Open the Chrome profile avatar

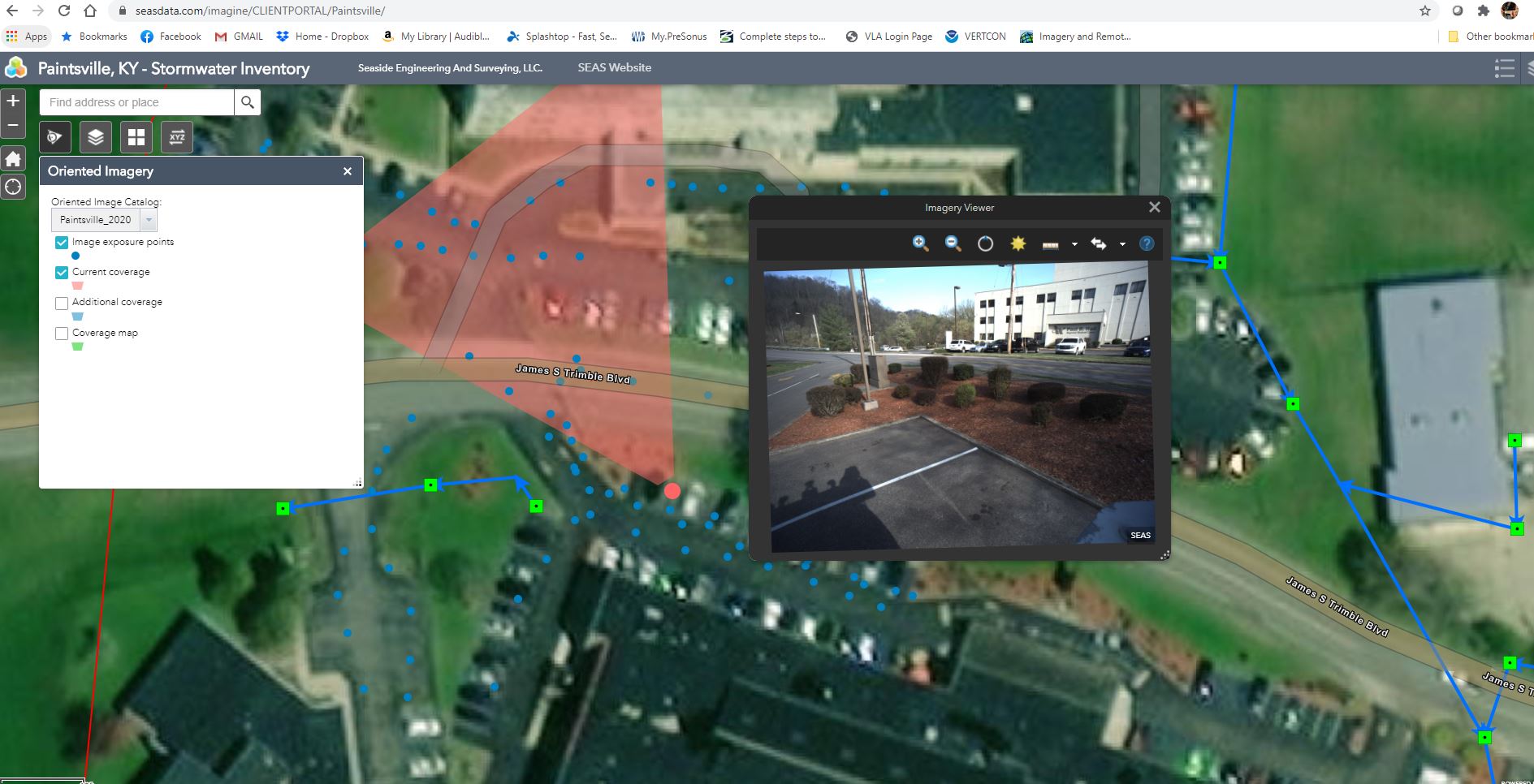pyautogui.click(x=1510, y=11)
